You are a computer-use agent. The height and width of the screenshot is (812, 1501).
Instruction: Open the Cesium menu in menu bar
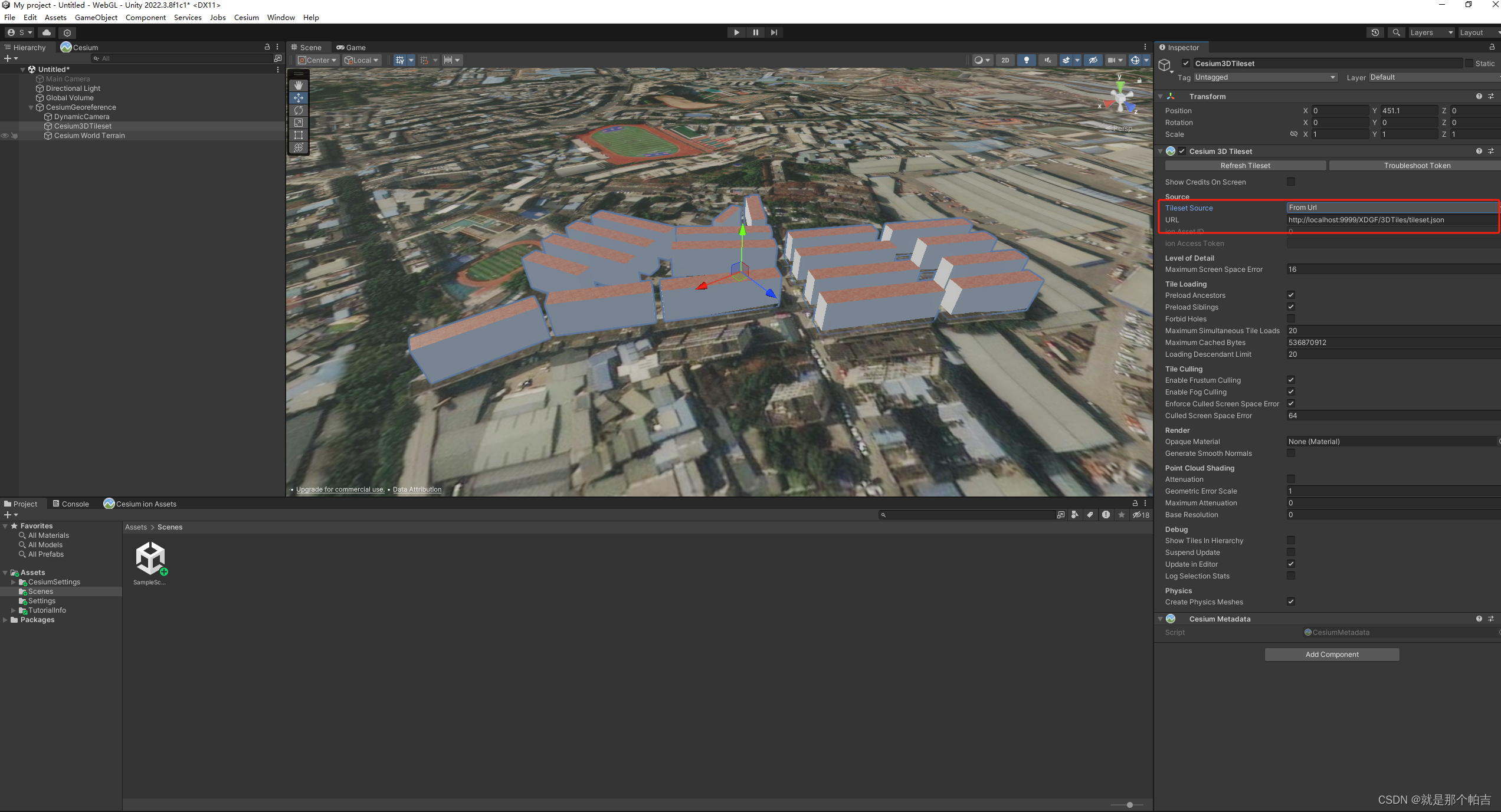(x=247, y=17)
